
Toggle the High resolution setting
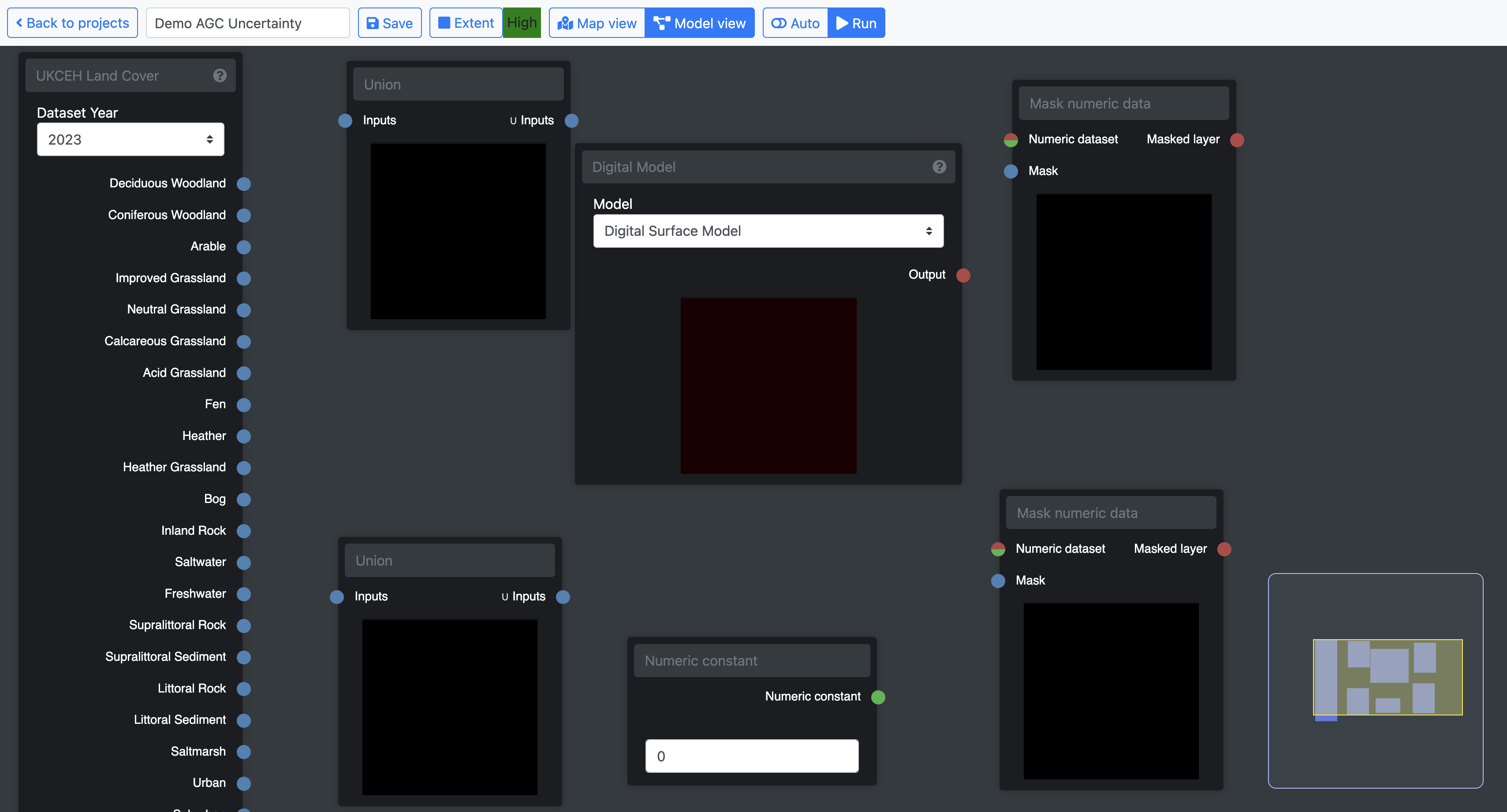click(x=521, y=23)
